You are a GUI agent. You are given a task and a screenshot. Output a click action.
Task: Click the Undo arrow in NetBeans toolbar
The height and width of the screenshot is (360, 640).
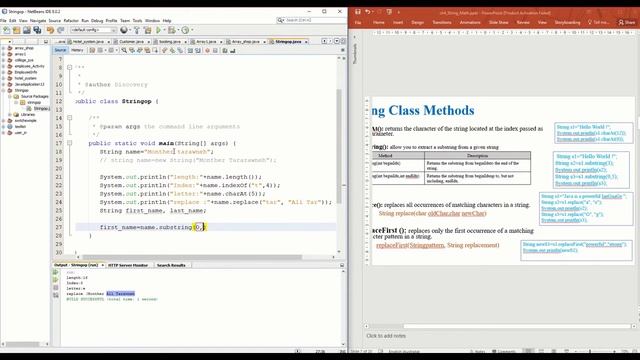click(50, 30)
